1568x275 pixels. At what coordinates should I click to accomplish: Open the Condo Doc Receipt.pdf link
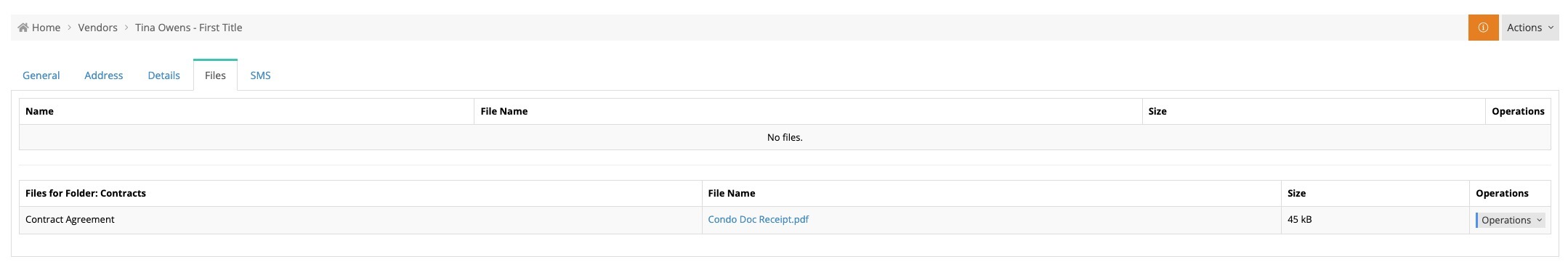point(758,219)
